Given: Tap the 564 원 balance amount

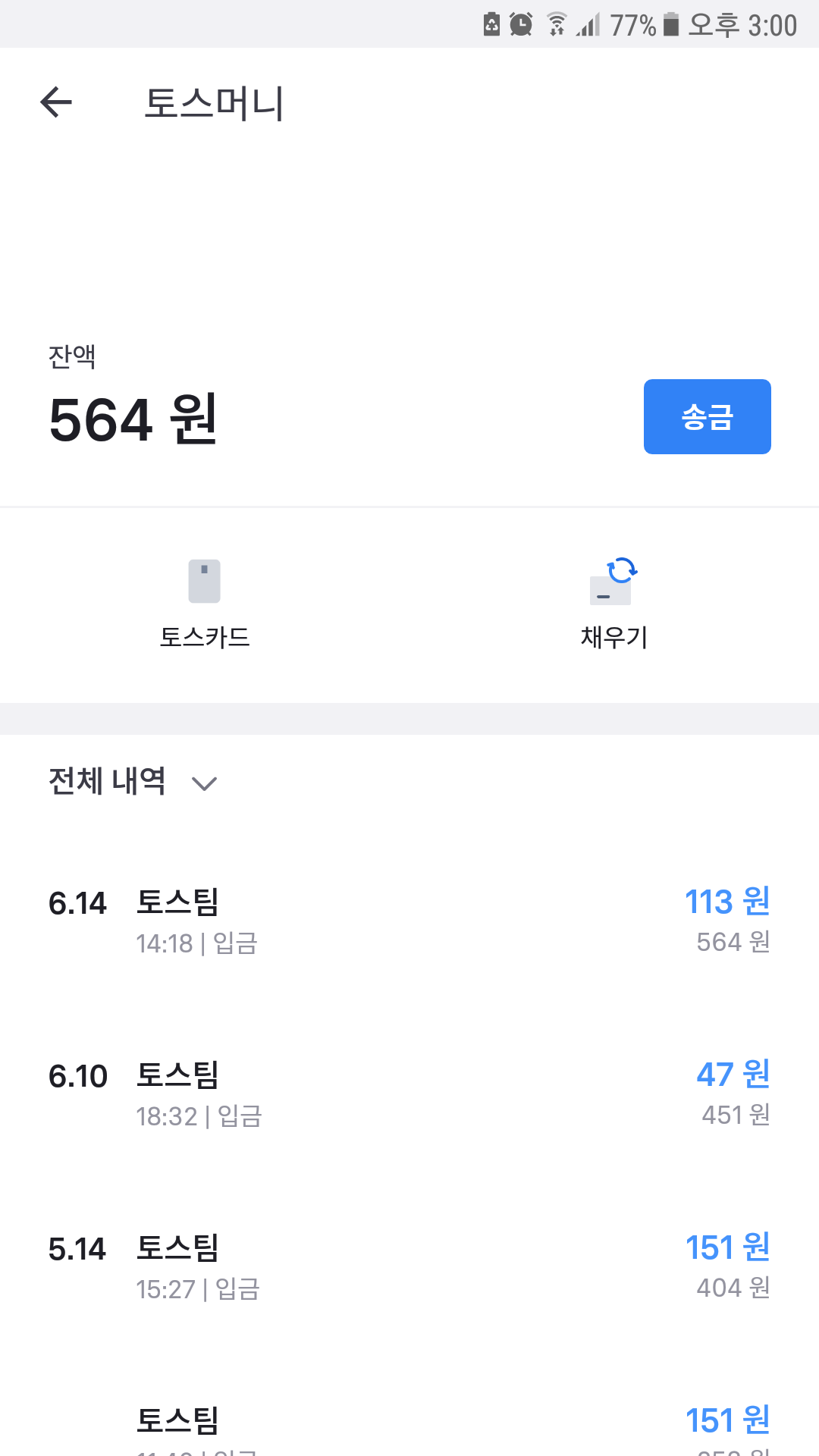Looking at the screenshot, I should [x=133, y=419].
